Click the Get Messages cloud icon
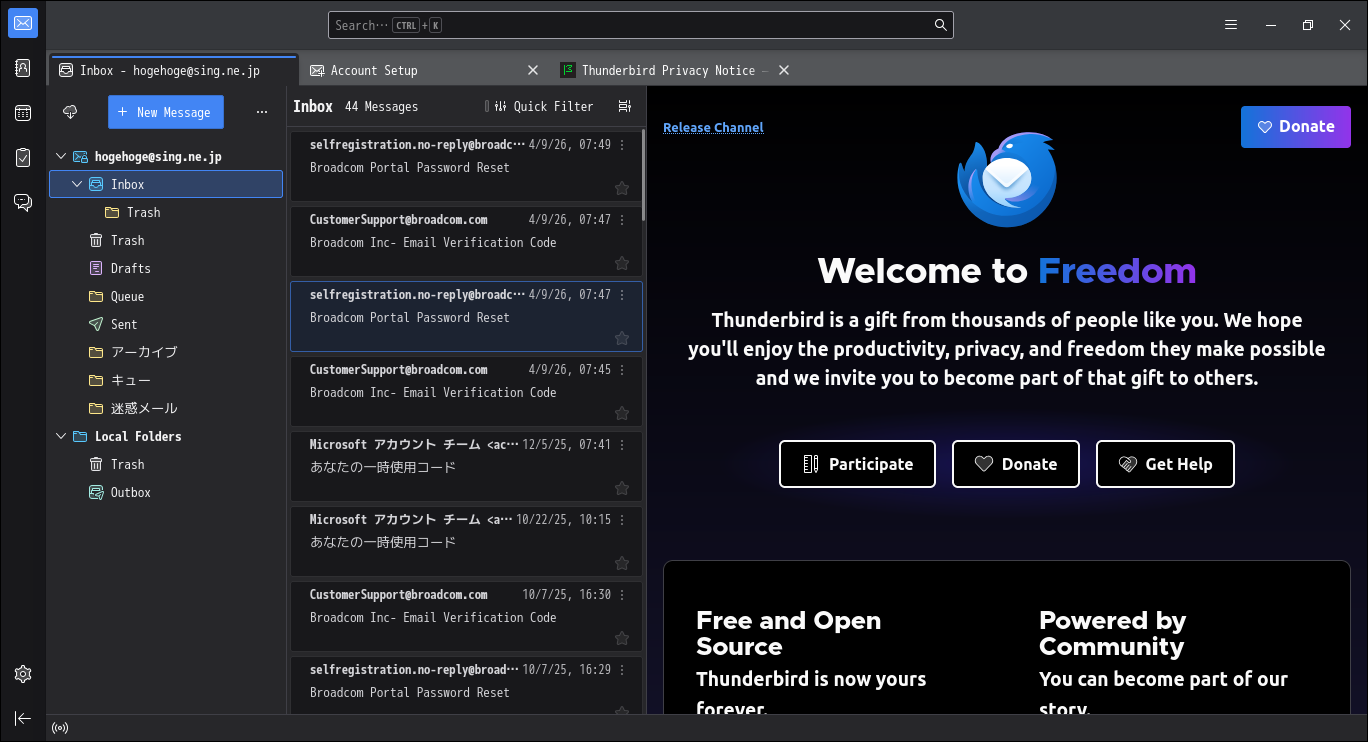This screenshot has width=1368, height=742. point(70,112)
